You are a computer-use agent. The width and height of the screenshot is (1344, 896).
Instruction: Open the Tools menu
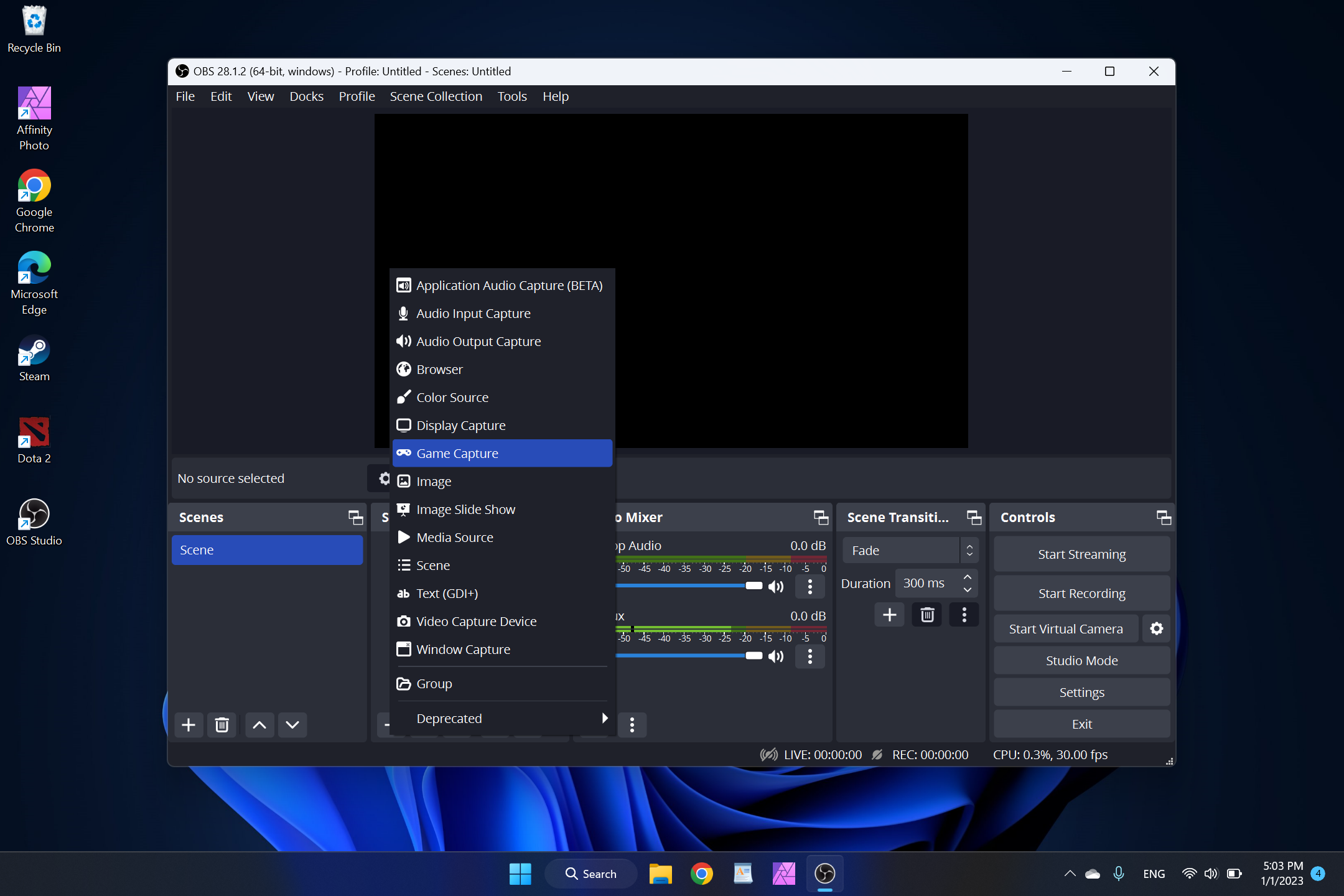pos(512,96)
